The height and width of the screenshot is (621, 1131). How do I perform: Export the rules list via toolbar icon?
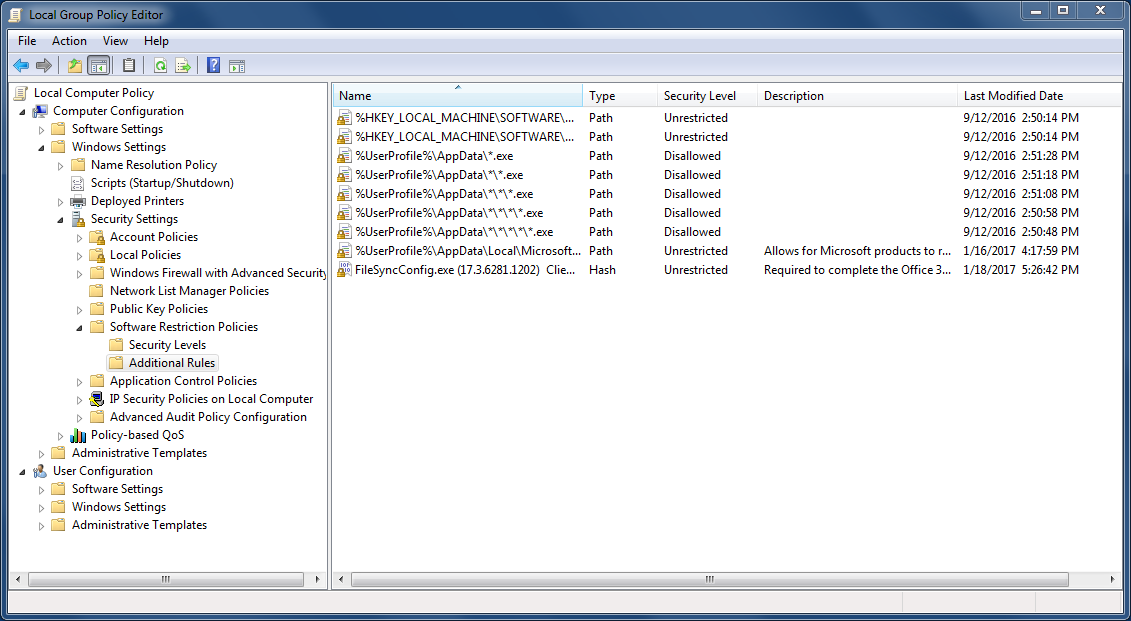coord(183,65)
